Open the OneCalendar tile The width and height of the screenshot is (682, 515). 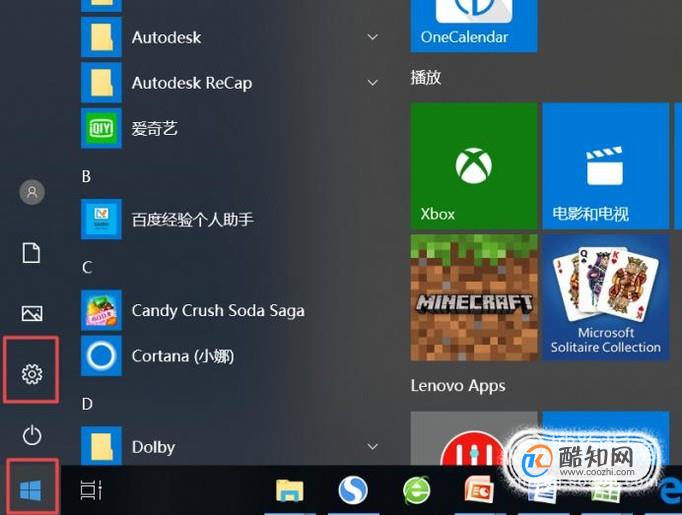pos(474,25)
